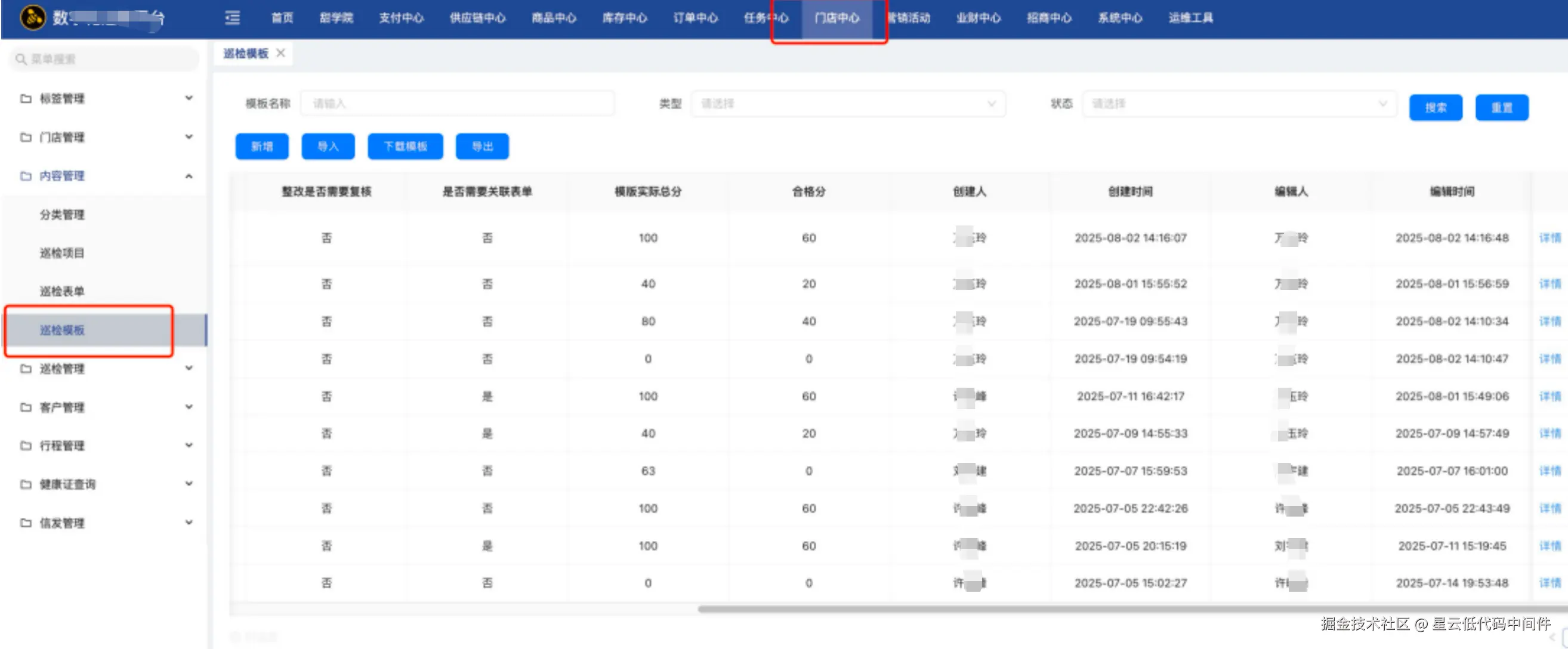The width and height of the screenshot is (1568, 649).
Task: Click the magnifier icon in the menu search box
Action: coord(20,58)
